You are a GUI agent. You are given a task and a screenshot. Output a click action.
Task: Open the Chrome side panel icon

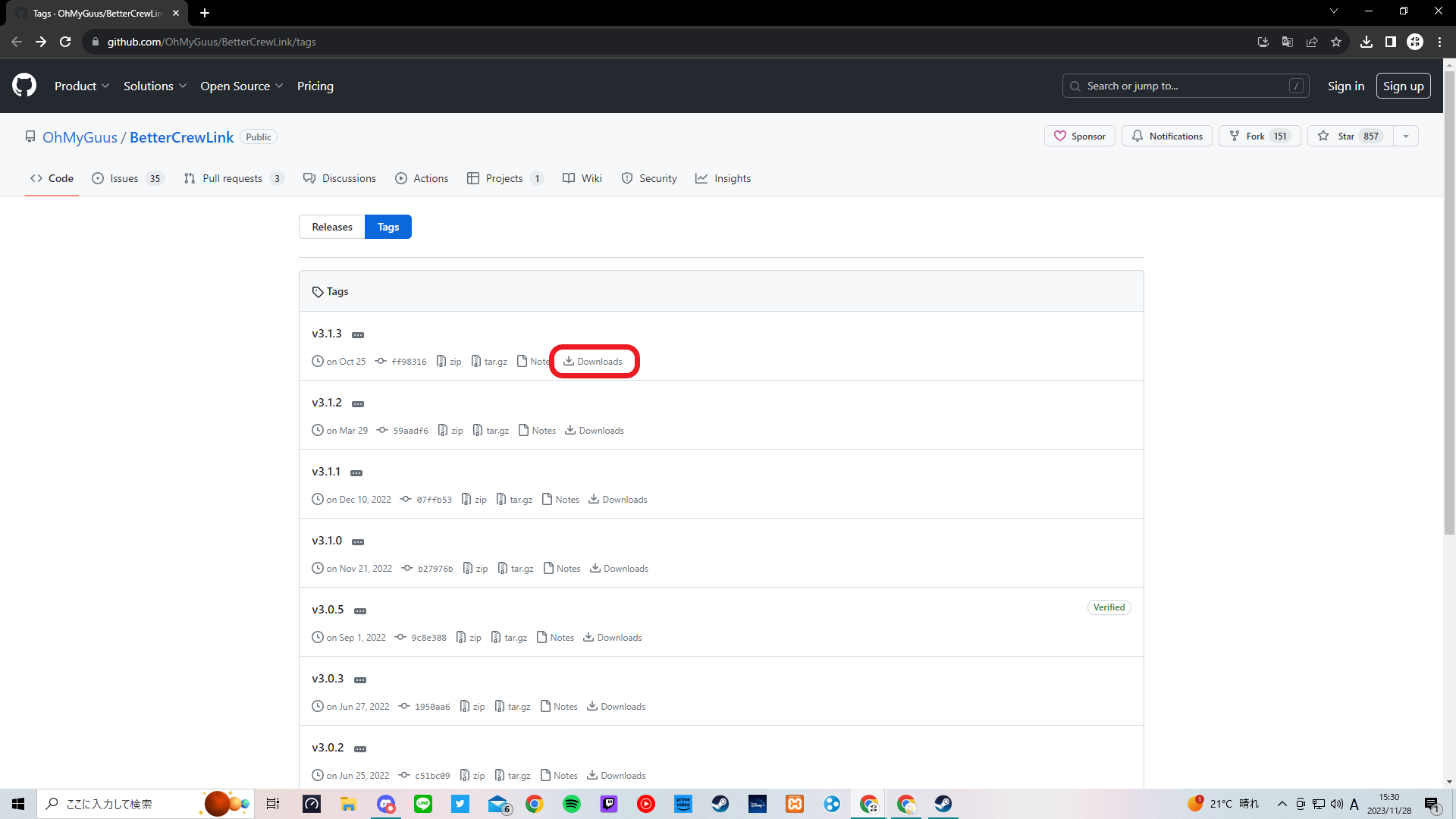point(1391,42)
